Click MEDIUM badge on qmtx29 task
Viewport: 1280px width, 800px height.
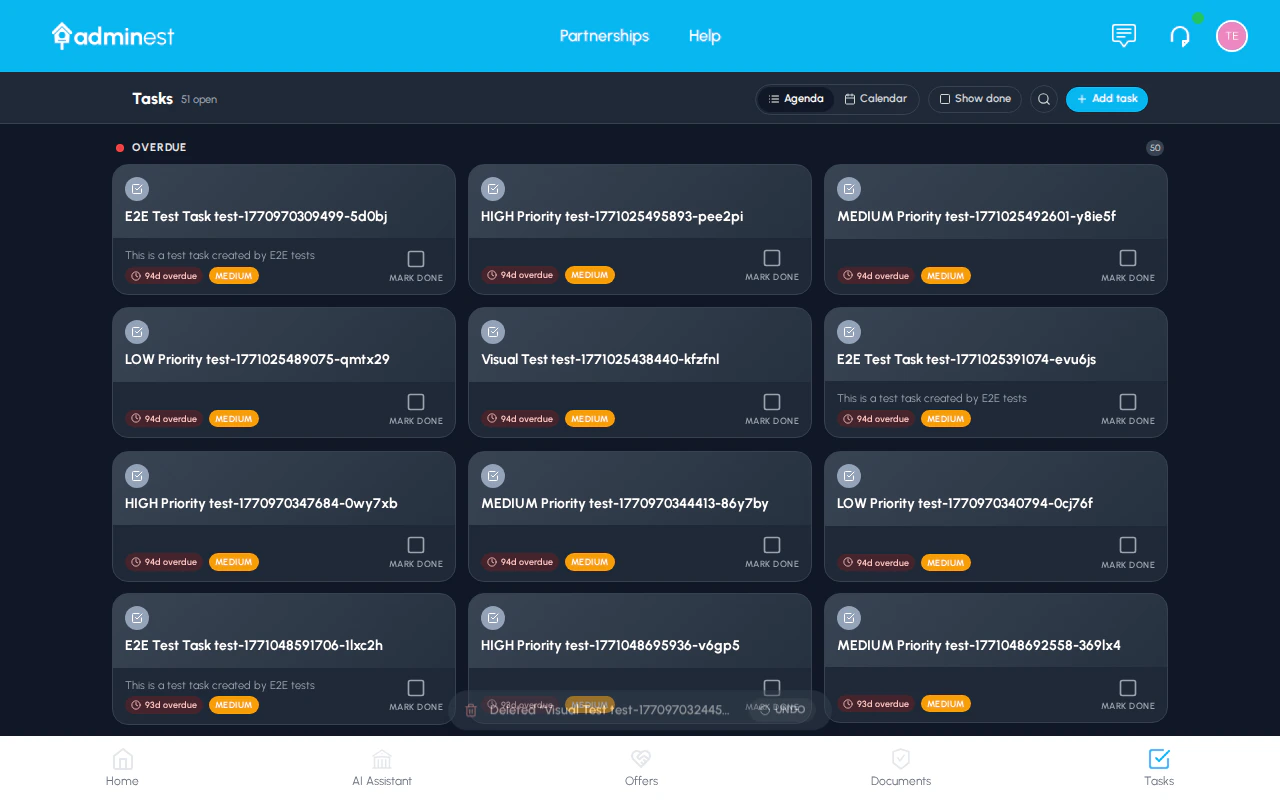coord(234,419)
